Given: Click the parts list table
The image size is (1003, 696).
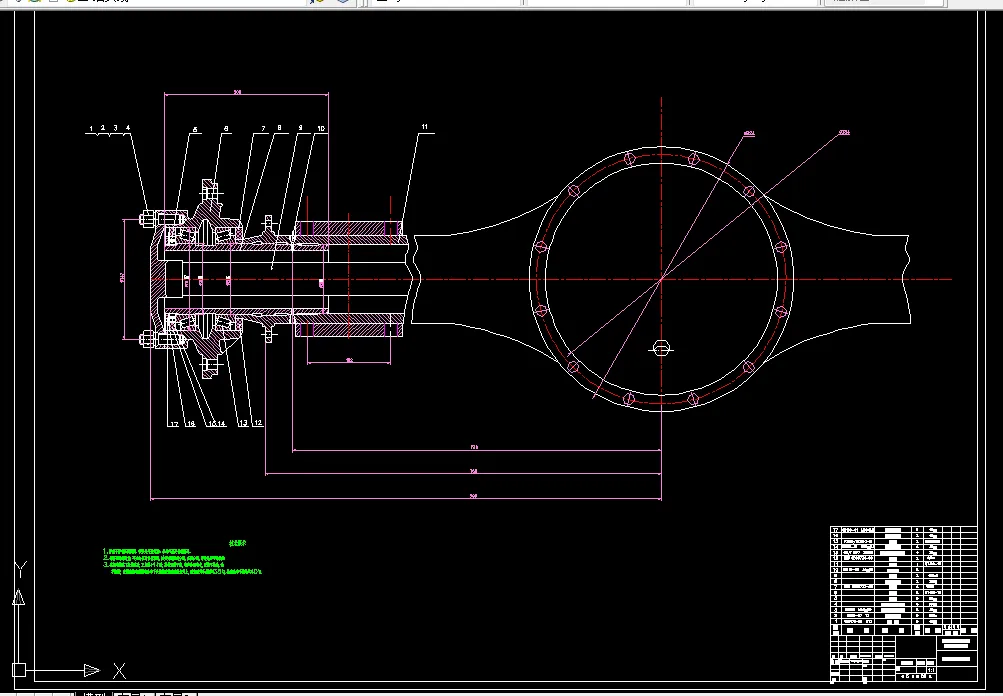Looking at the screenshot, I should [903, 580].
